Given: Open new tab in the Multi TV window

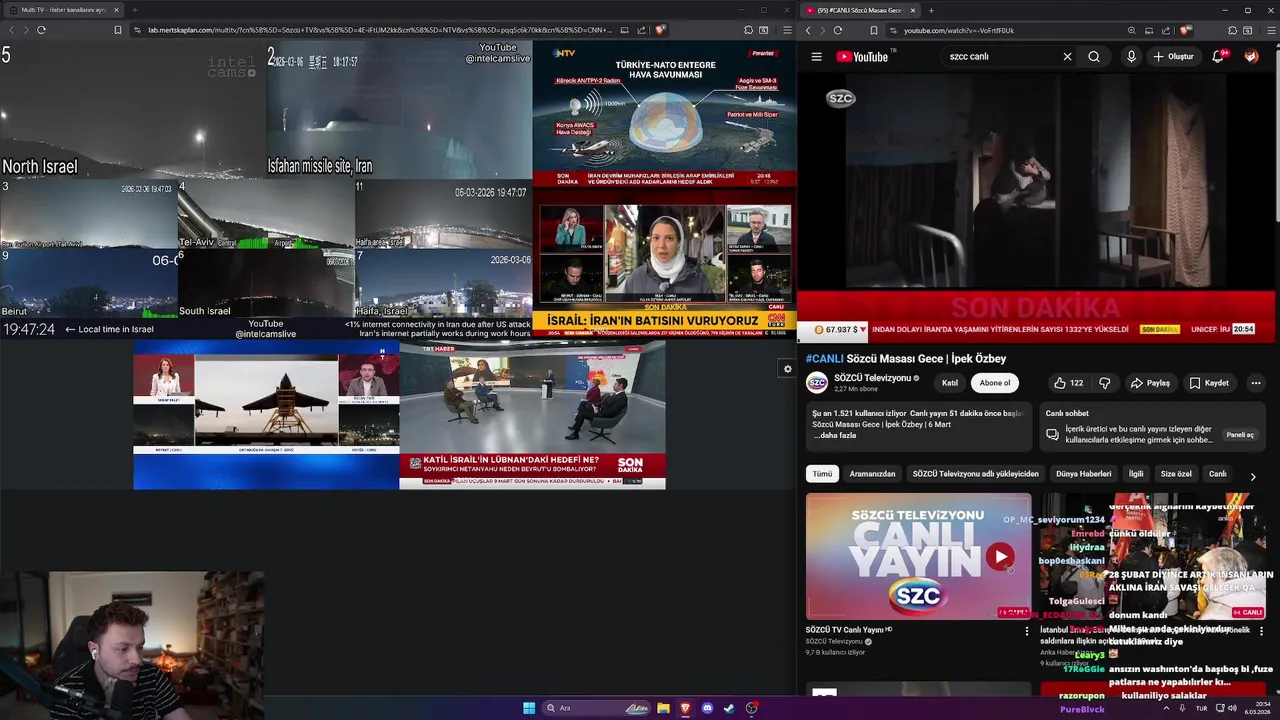Looking at the screenshot, I should click(x=134, y=10).
